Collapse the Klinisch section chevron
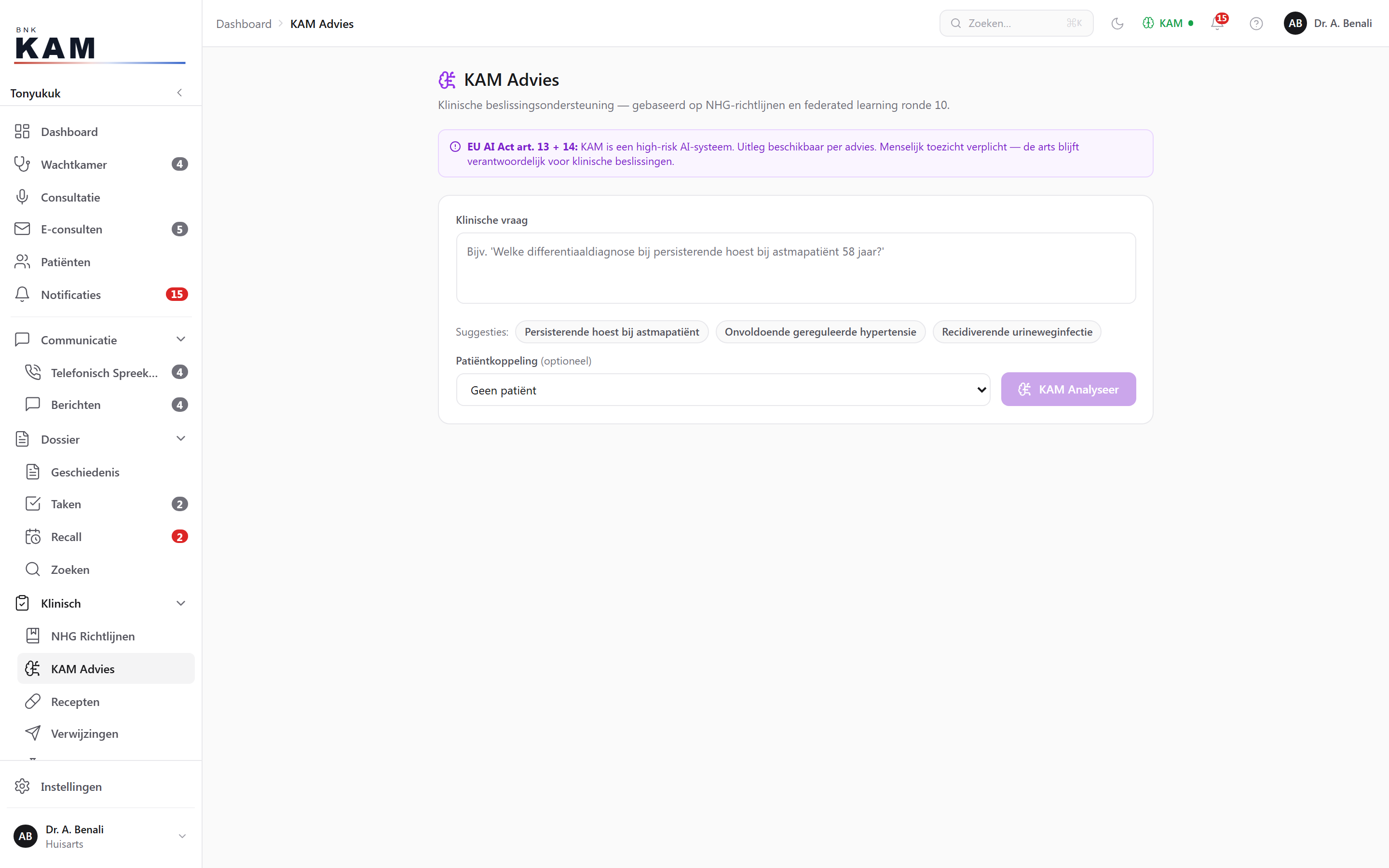The width and height of the screenshot is (1389, 868). click(x=181, y=603)
